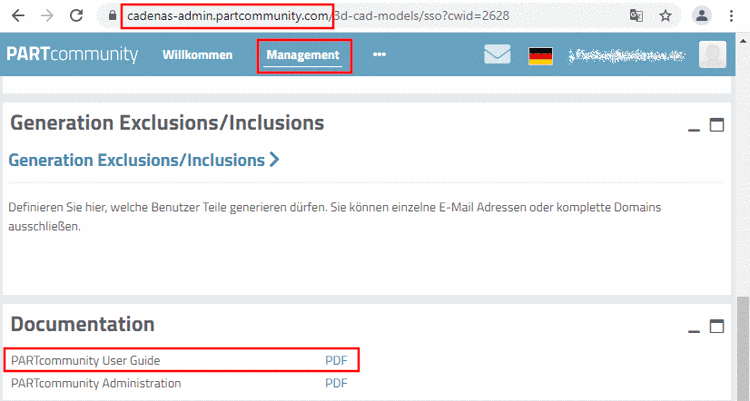The image size is (750, 401).
Task: Maximize the Generation Exclusions/Inclusions panel
Action: pos(717,125)
